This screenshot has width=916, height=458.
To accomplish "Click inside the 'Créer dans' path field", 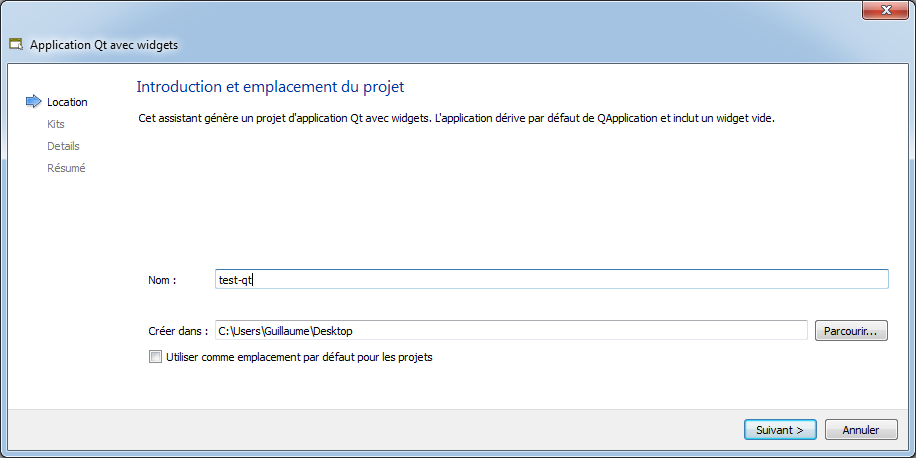I will point(511,331).
